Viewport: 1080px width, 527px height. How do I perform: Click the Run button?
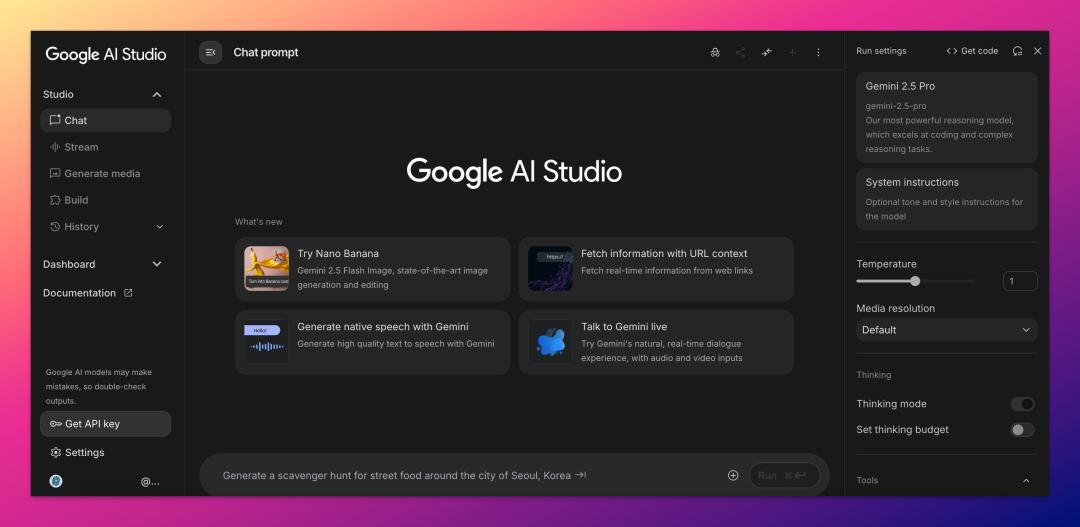pos(785,475)
